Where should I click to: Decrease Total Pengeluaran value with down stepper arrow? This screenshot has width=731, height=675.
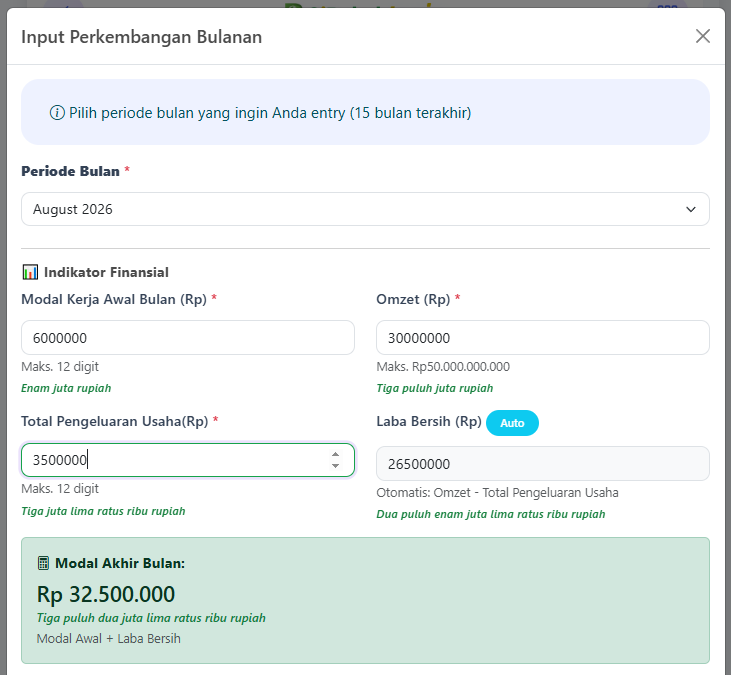click(x=335, y=466)
